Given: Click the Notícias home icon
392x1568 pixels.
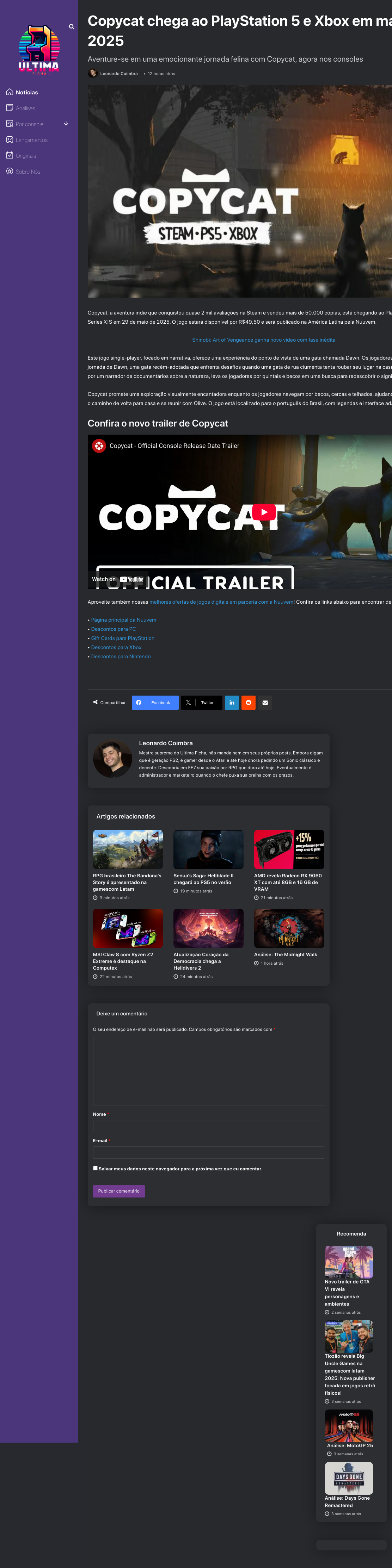Looking at the screenshot, I should 10,92.
